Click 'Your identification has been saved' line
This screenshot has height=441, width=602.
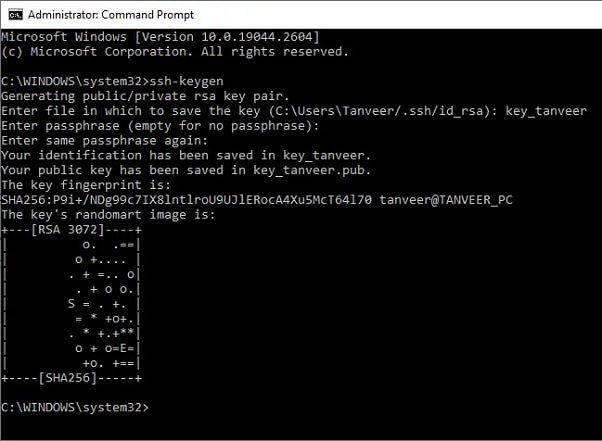(186, 155)
